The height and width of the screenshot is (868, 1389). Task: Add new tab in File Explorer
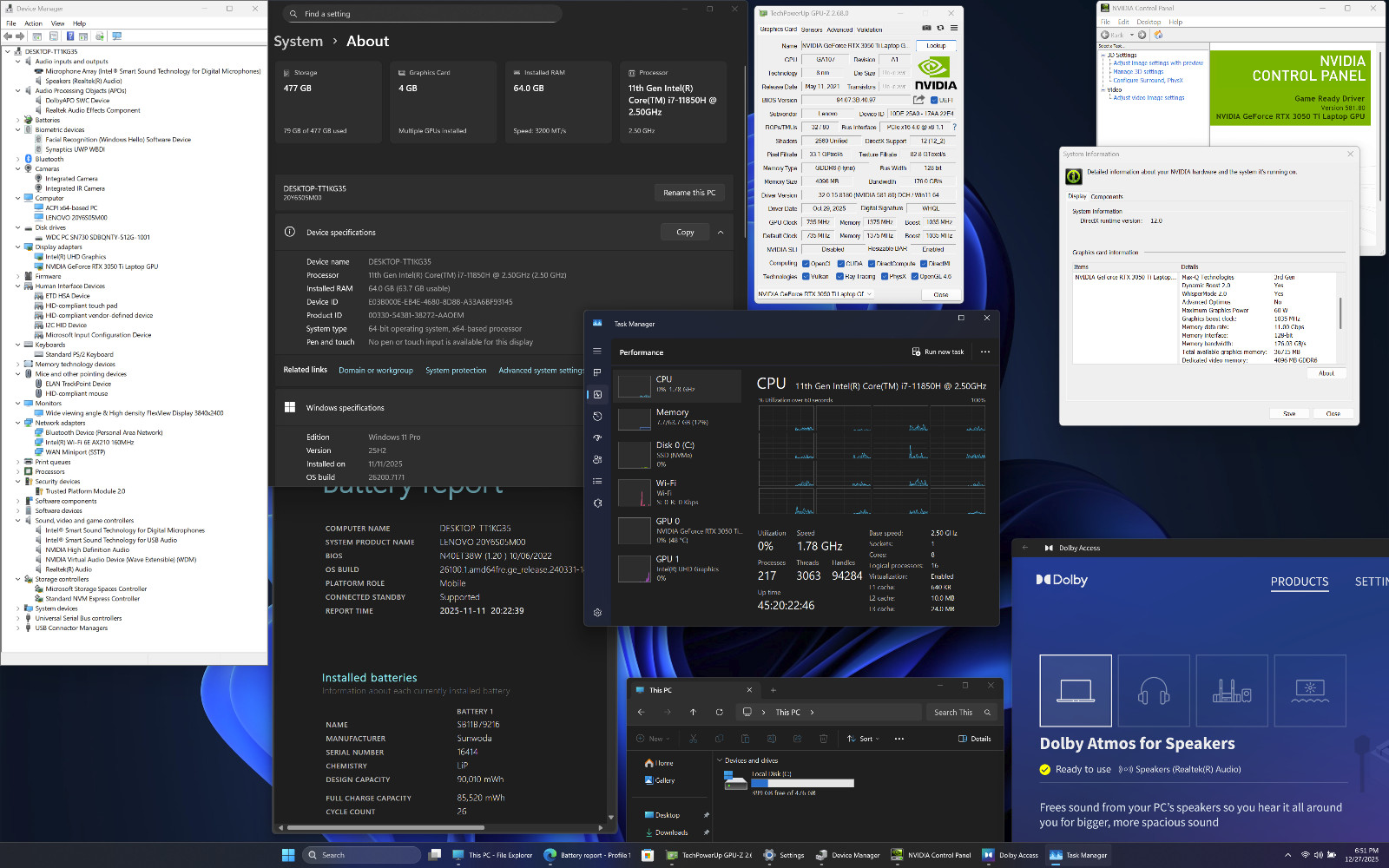pos(773,690)
